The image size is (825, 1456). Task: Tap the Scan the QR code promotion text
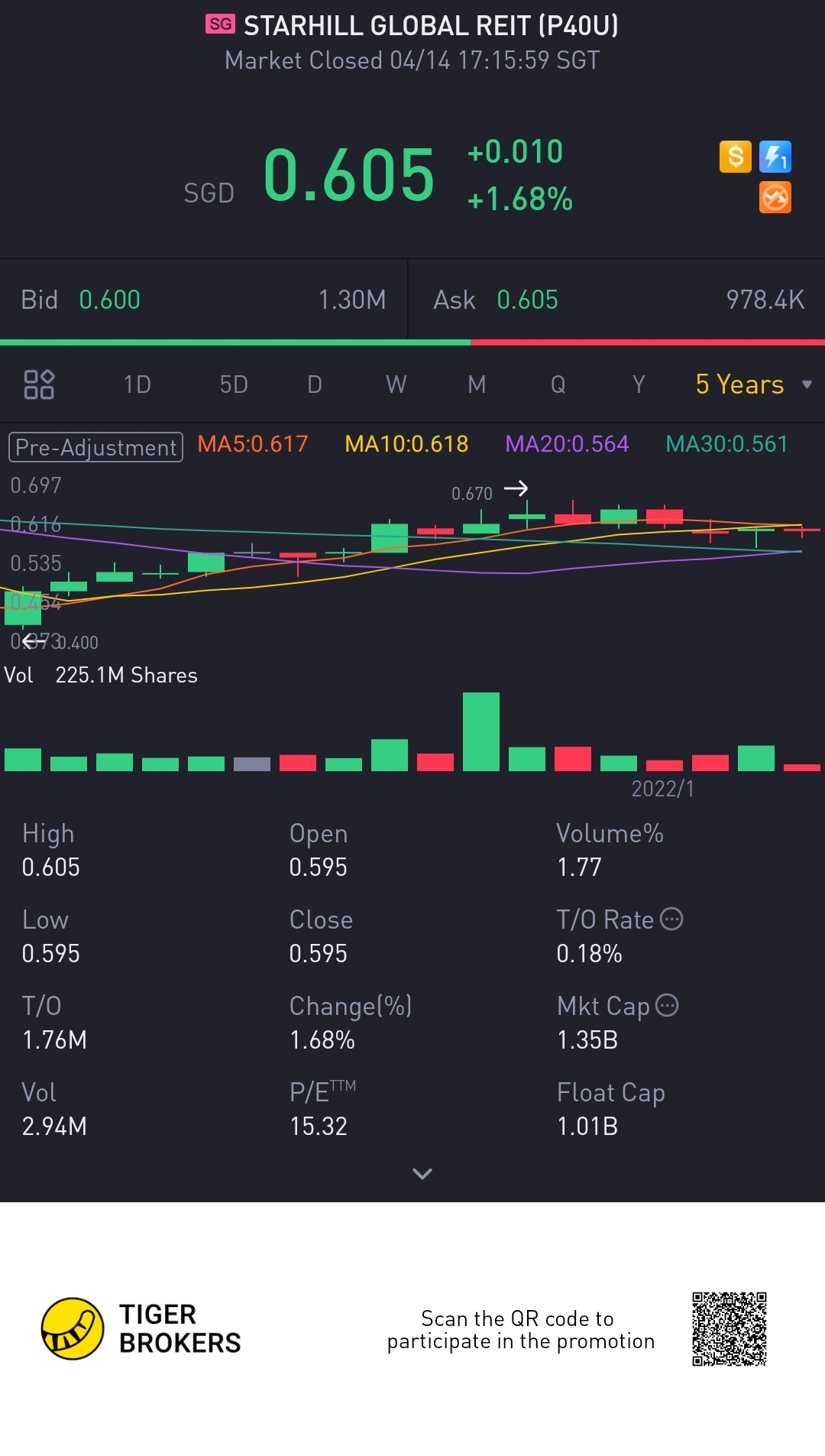click(x=521, y=1330)
